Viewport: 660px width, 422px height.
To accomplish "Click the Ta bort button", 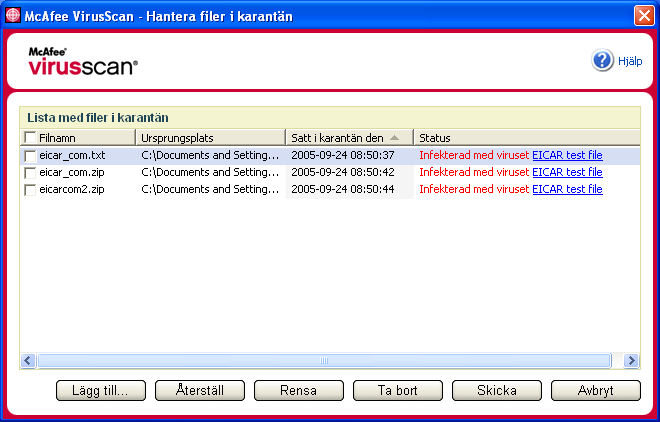I will click(398, 390).
